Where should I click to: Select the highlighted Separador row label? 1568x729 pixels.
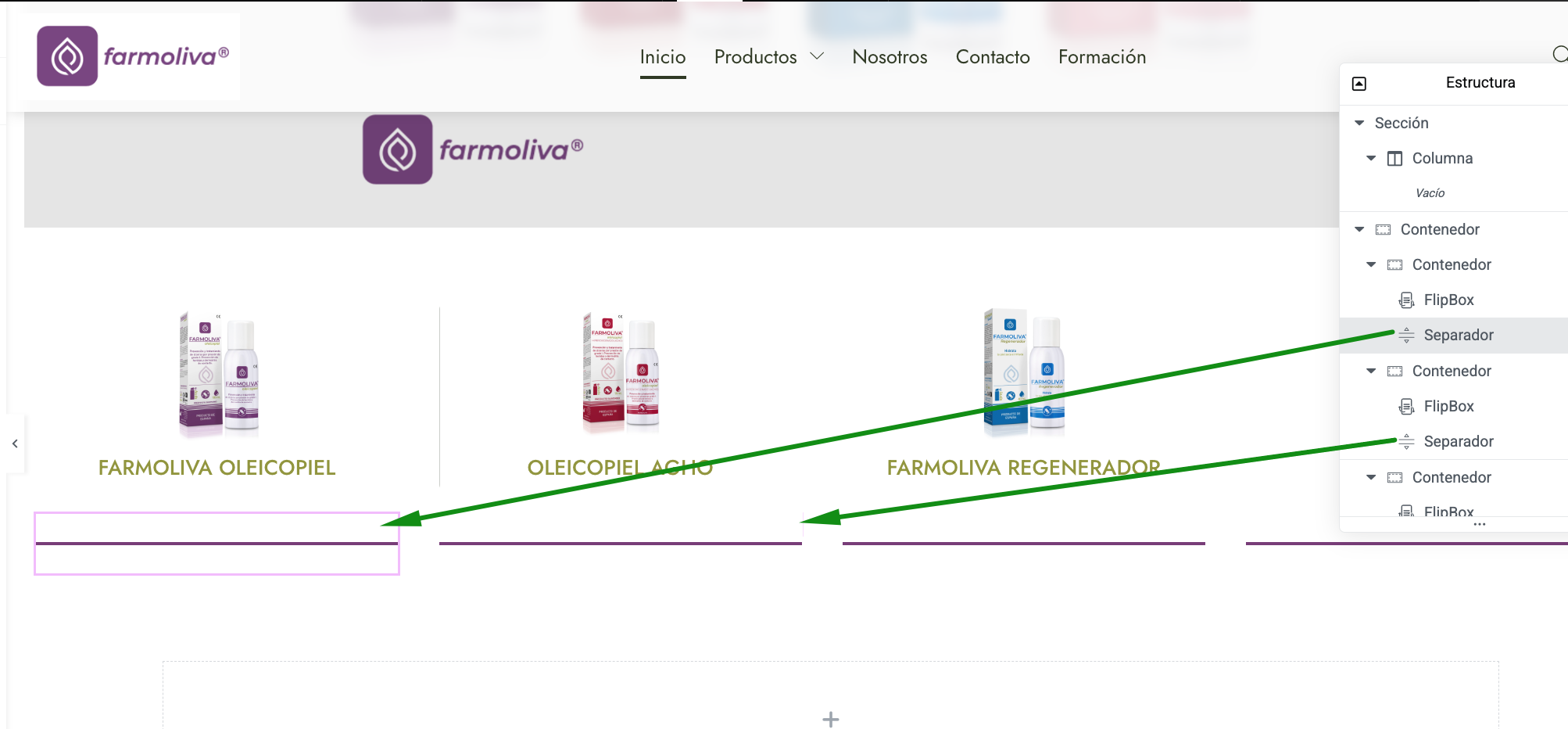[x=1459, y=335]
